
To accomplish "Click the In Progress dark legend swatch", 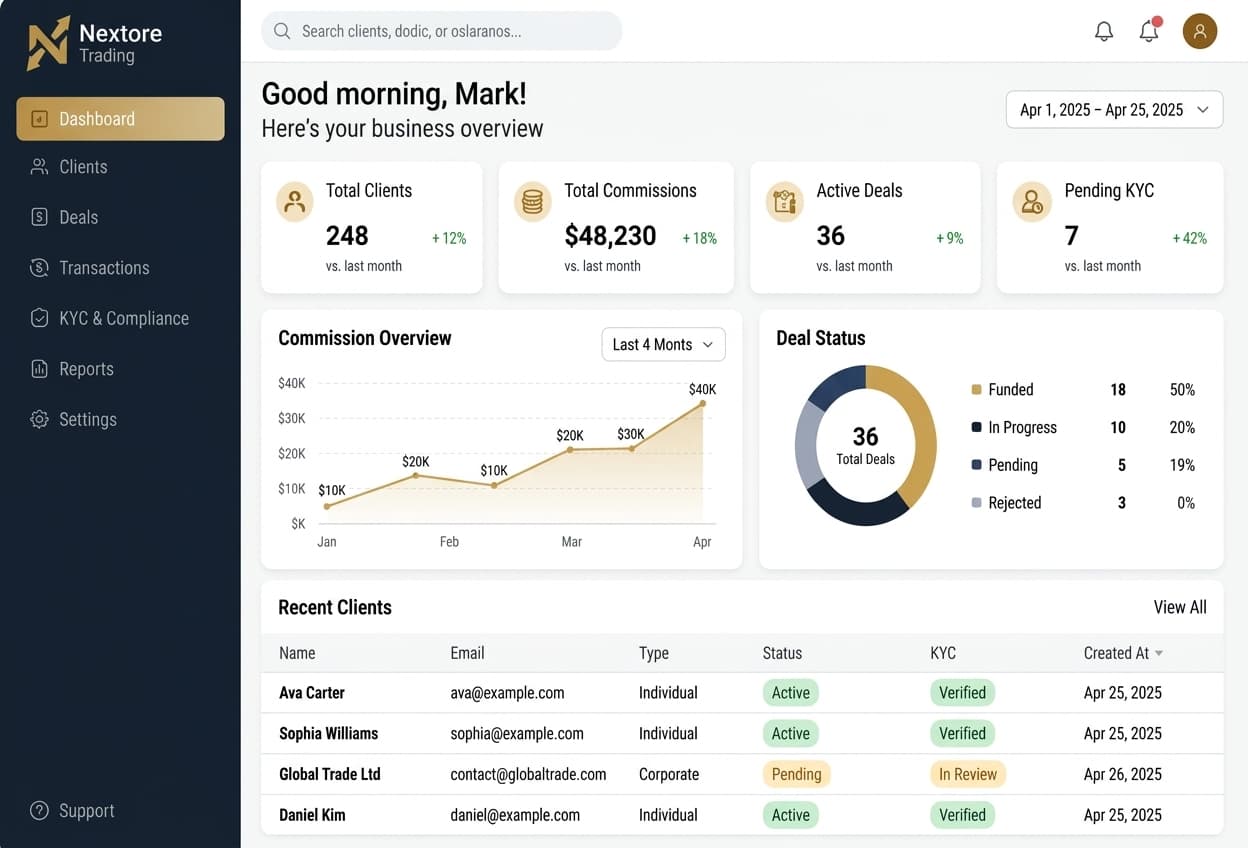I will click(976, 427).
